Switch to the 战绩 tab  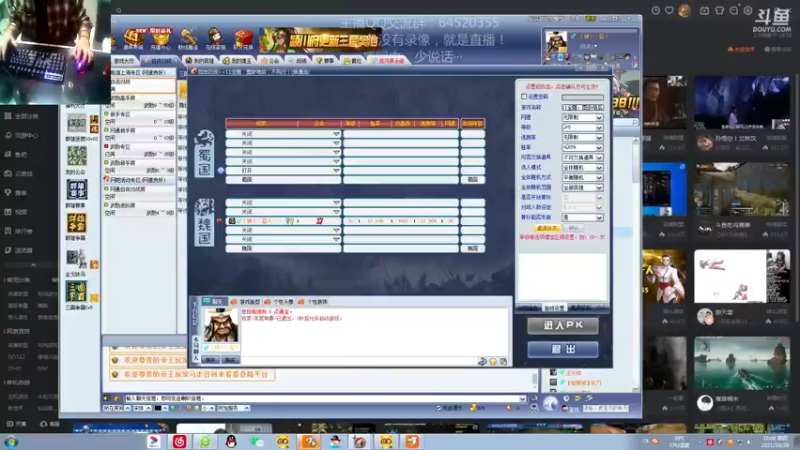pyautogui.click(x=298, y=61)
